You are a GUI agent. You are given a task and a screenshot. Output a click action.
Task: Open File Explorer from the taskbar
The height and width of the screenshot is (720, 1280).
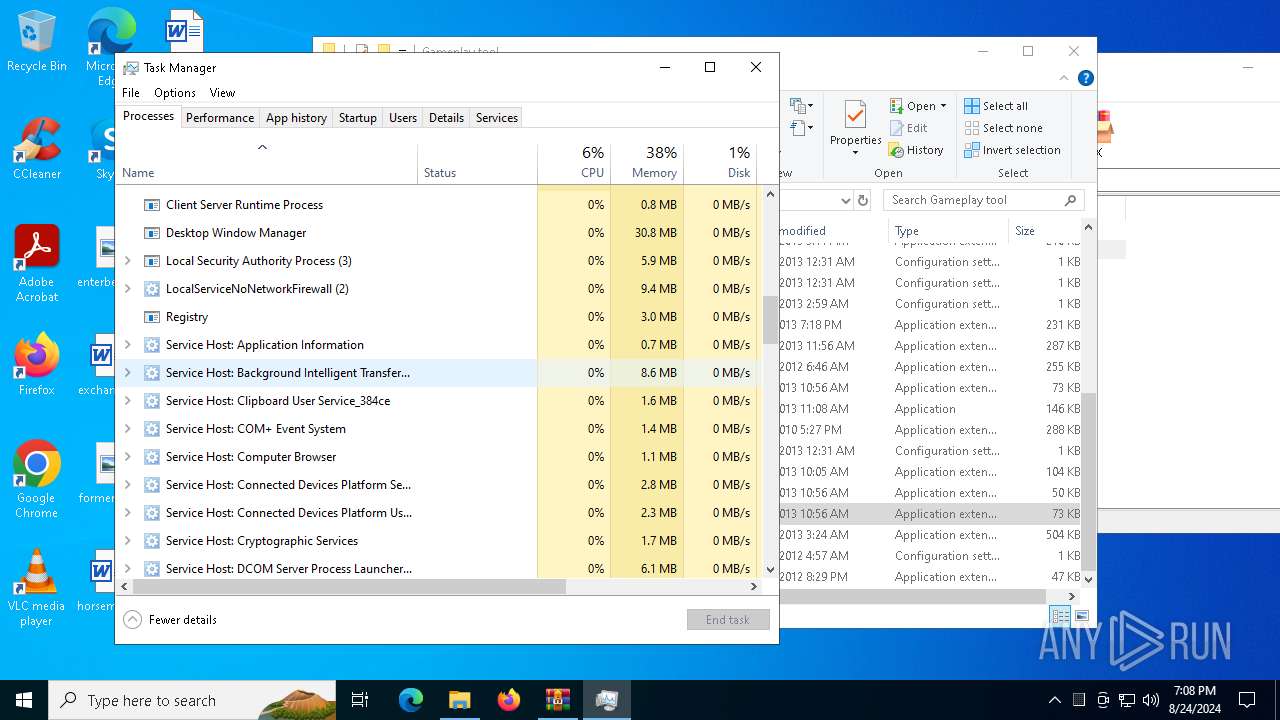click(x=459, y=700)
